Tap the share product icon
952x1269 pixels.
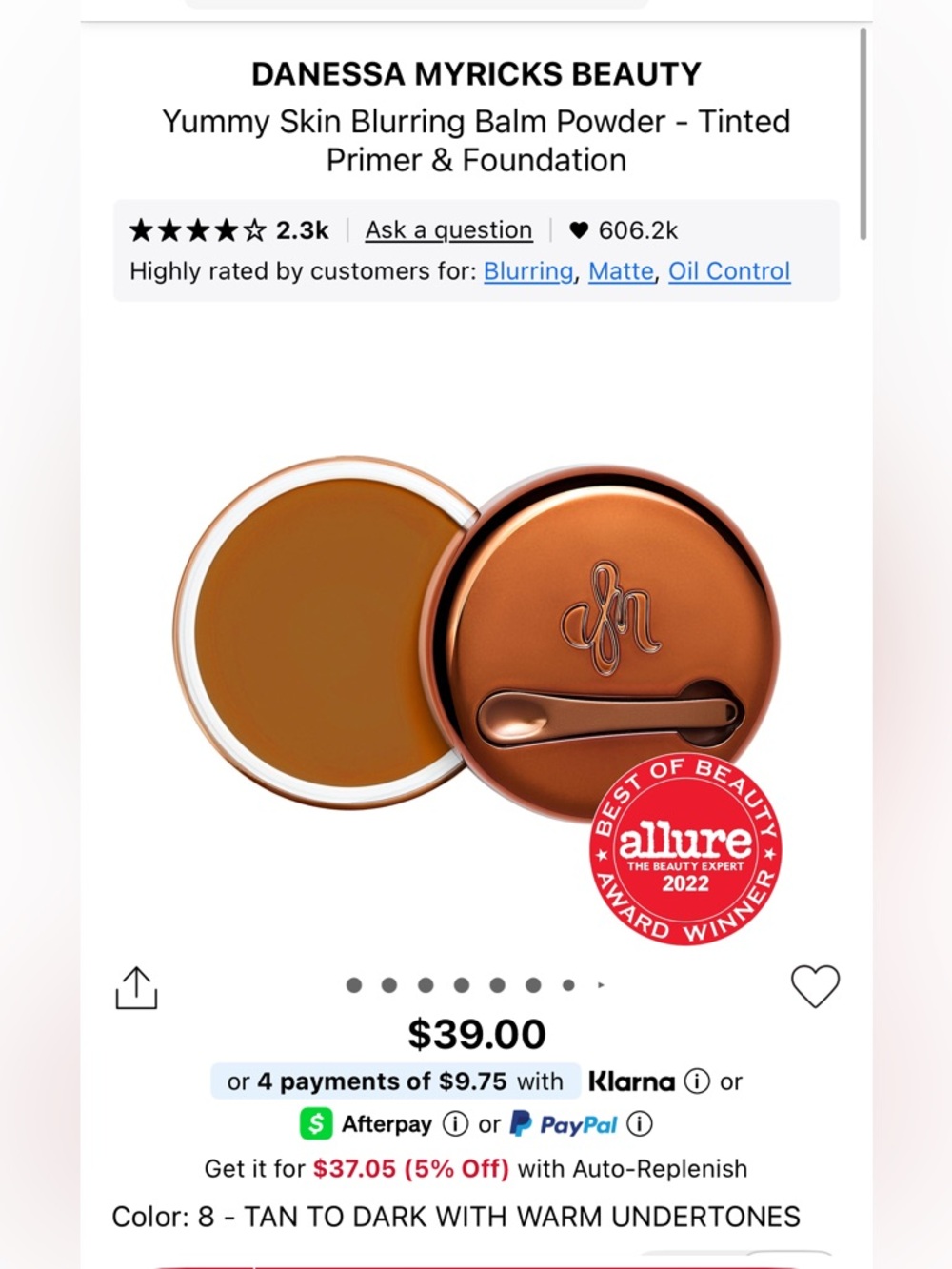136,988
